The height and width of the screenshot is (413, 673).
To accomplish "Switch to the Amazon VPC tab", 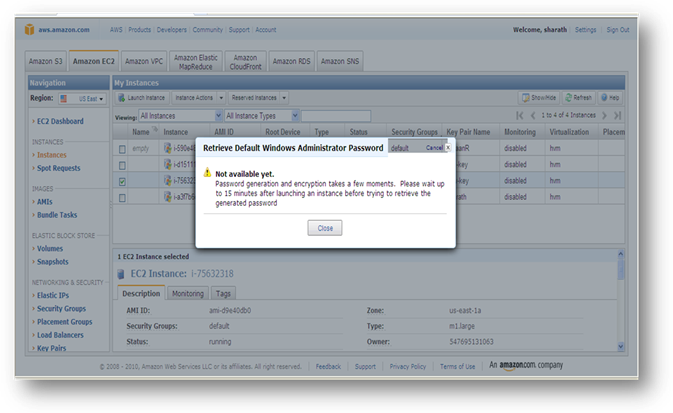I will click(144, 61).
